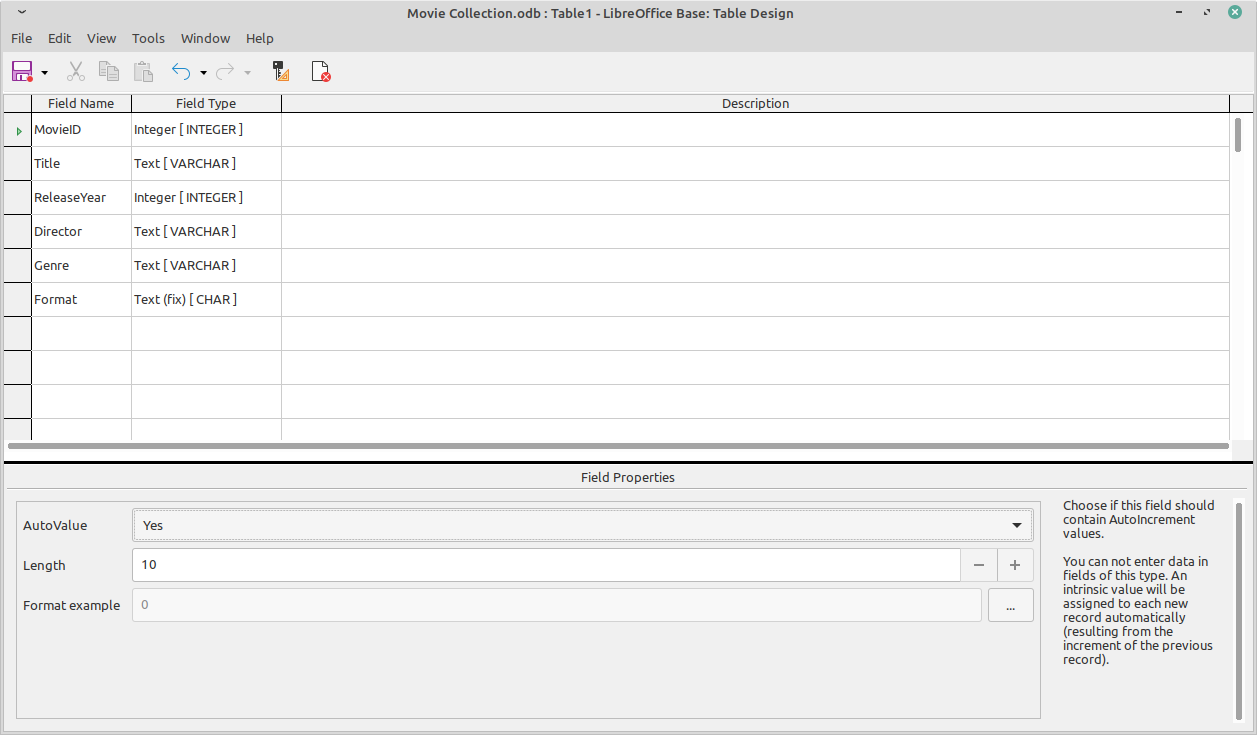Expand the Save icon dropdown arrow
Viewport: 1257px width, 735px height.
tap(44, 71)
